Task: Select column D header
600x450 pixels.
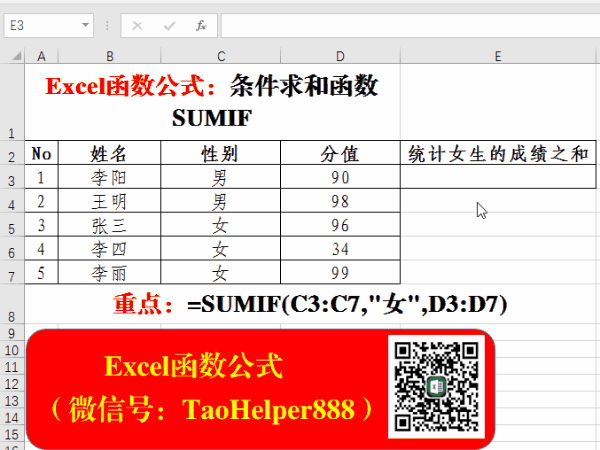Action: pyautogui.click(x=340, y=56)
